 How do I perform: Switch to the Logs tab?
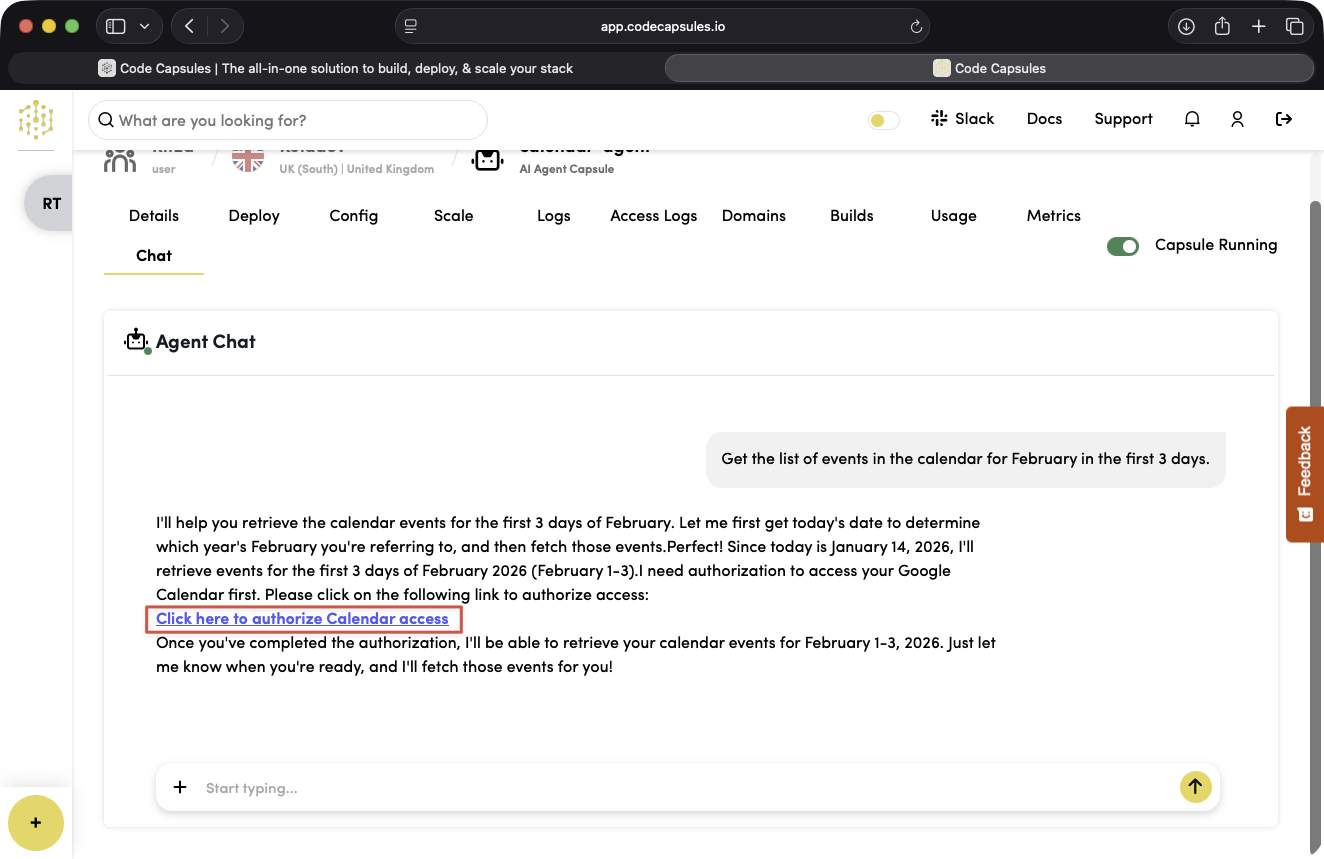point(553,216)
